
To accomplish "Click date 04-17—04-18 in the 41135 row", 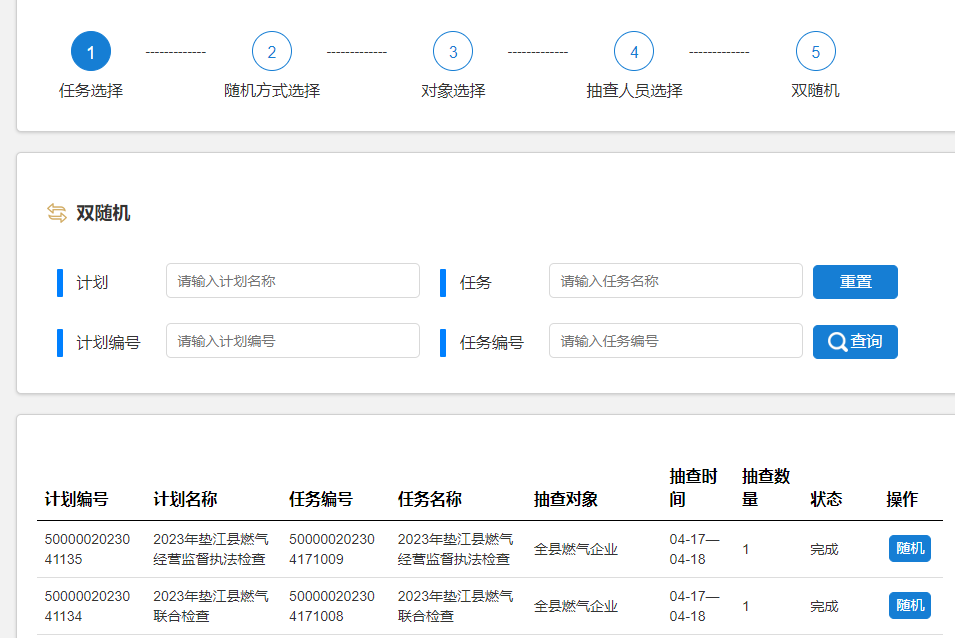I will click(x=694, y=549).
